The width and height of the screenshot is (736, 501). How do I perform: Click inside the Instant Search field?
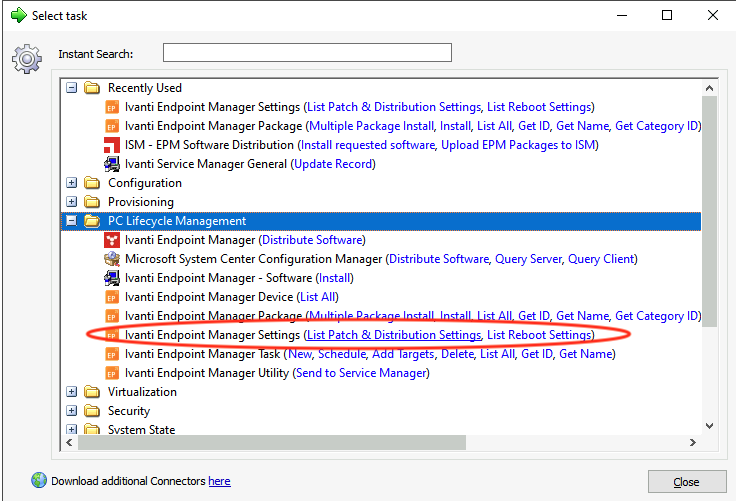point(307,53)
